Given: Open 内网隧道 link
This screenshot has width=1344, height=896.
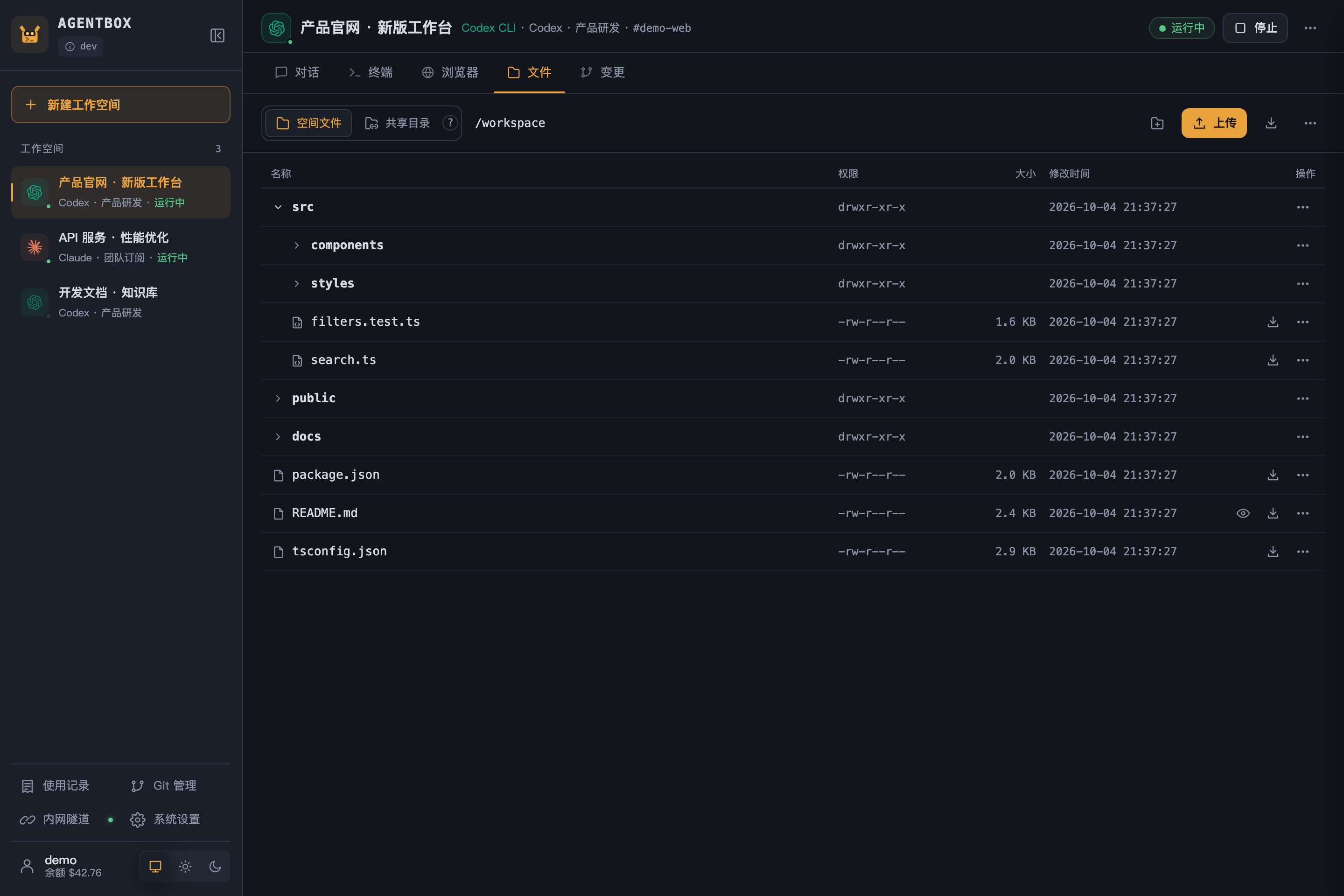Looking at the screenshot, I should click(x=56, y=819).
